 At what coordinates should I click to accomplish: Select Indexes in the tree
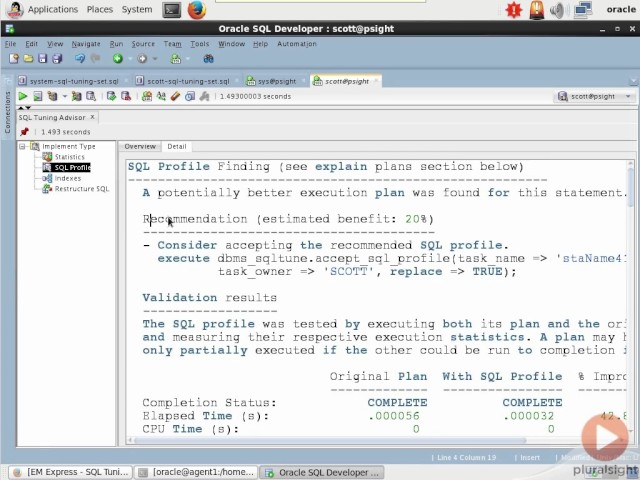(67, 178)
